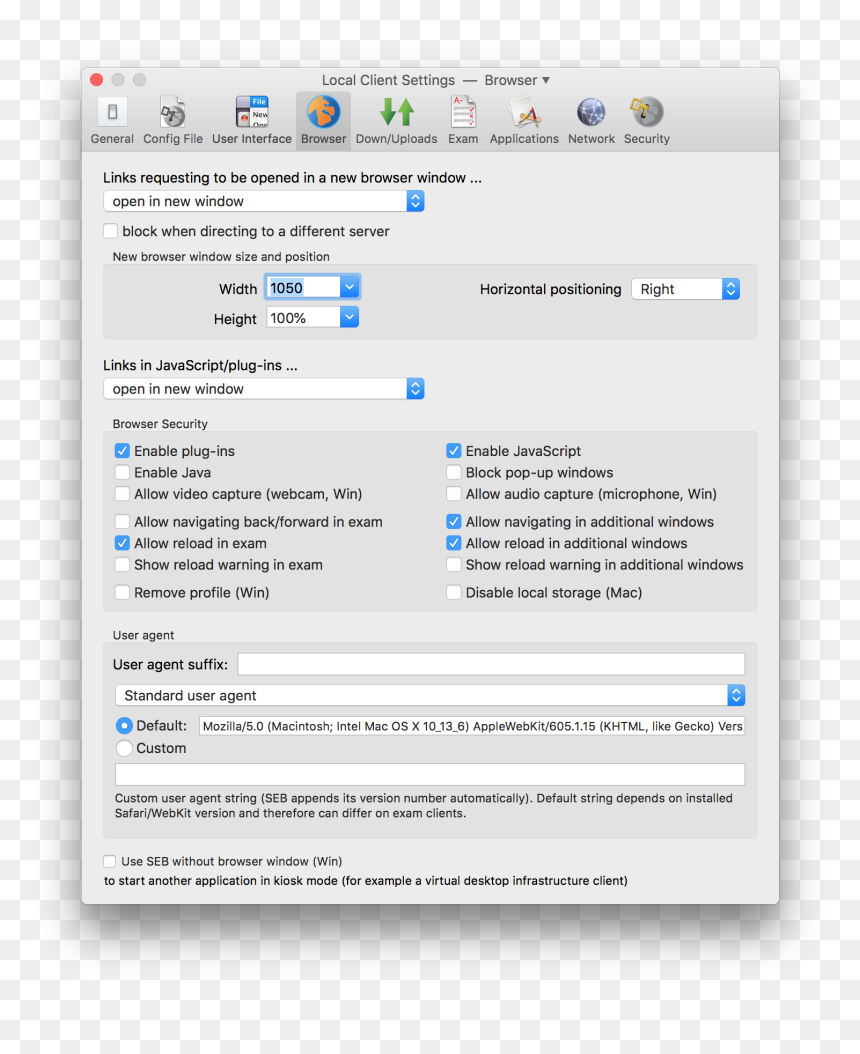Click the User agent suffix field
Viewport: 860px width, 1054px height.
[491, 664]
